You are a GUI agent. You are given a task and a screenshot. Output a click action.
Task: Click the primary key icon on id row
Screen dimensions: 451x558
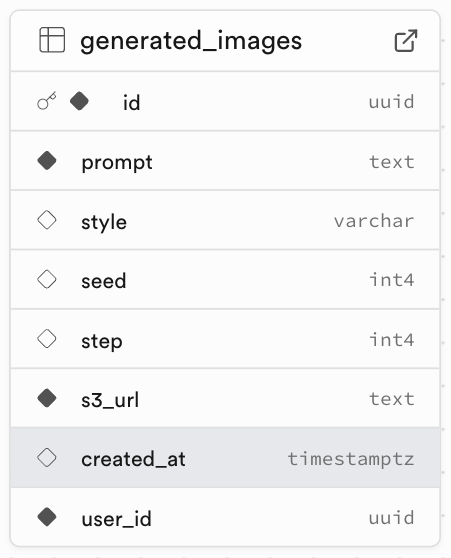[x=47, y=101]
